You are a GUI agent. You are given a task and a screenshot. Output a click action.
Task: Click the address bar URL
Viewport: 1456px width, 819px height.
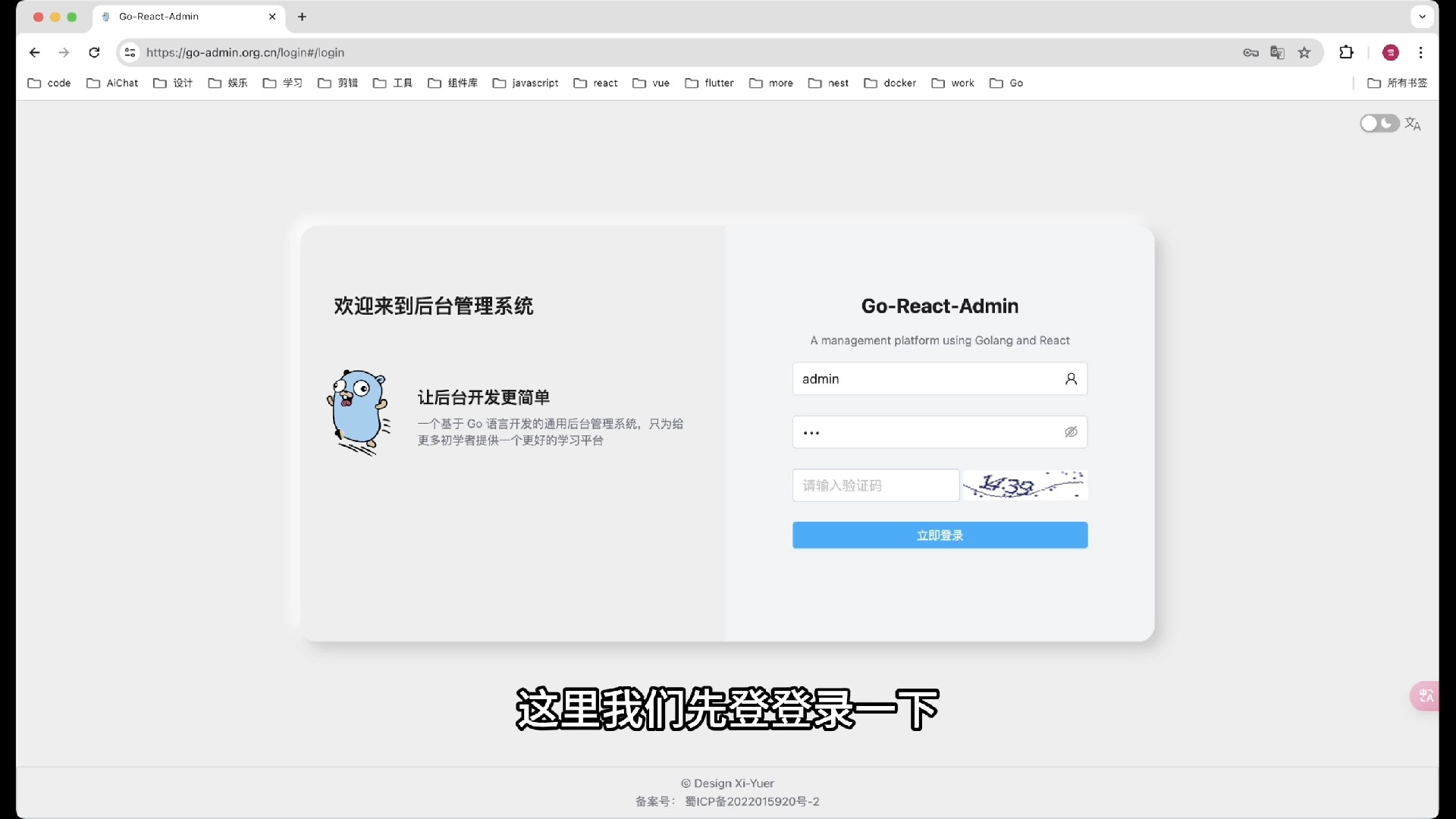(x=245, y=52)
